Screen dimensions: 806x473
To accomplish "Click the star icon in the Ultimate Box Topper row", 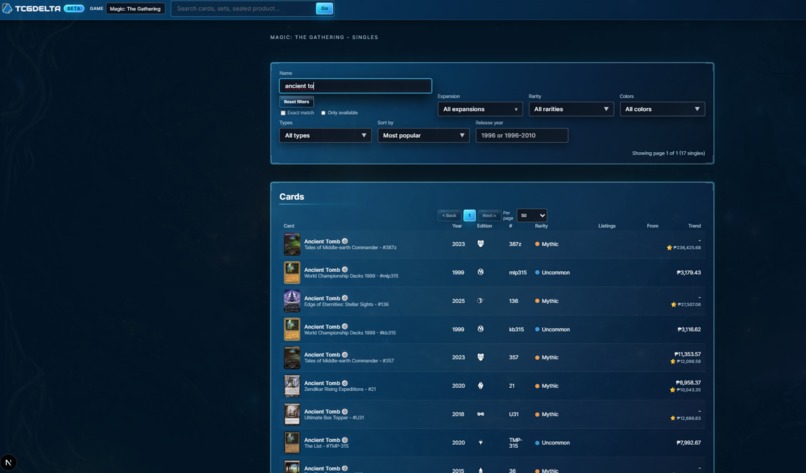I will (673, 418).
